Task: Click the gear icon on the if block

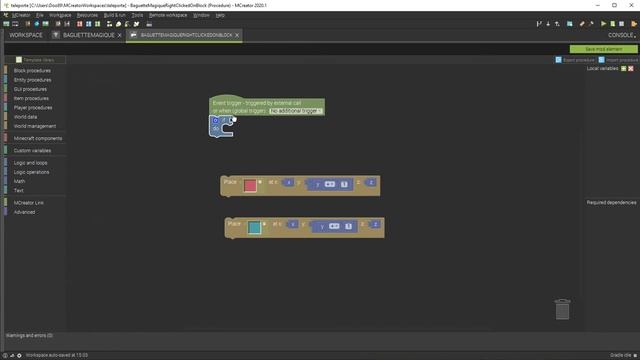Action: [216, 120]
